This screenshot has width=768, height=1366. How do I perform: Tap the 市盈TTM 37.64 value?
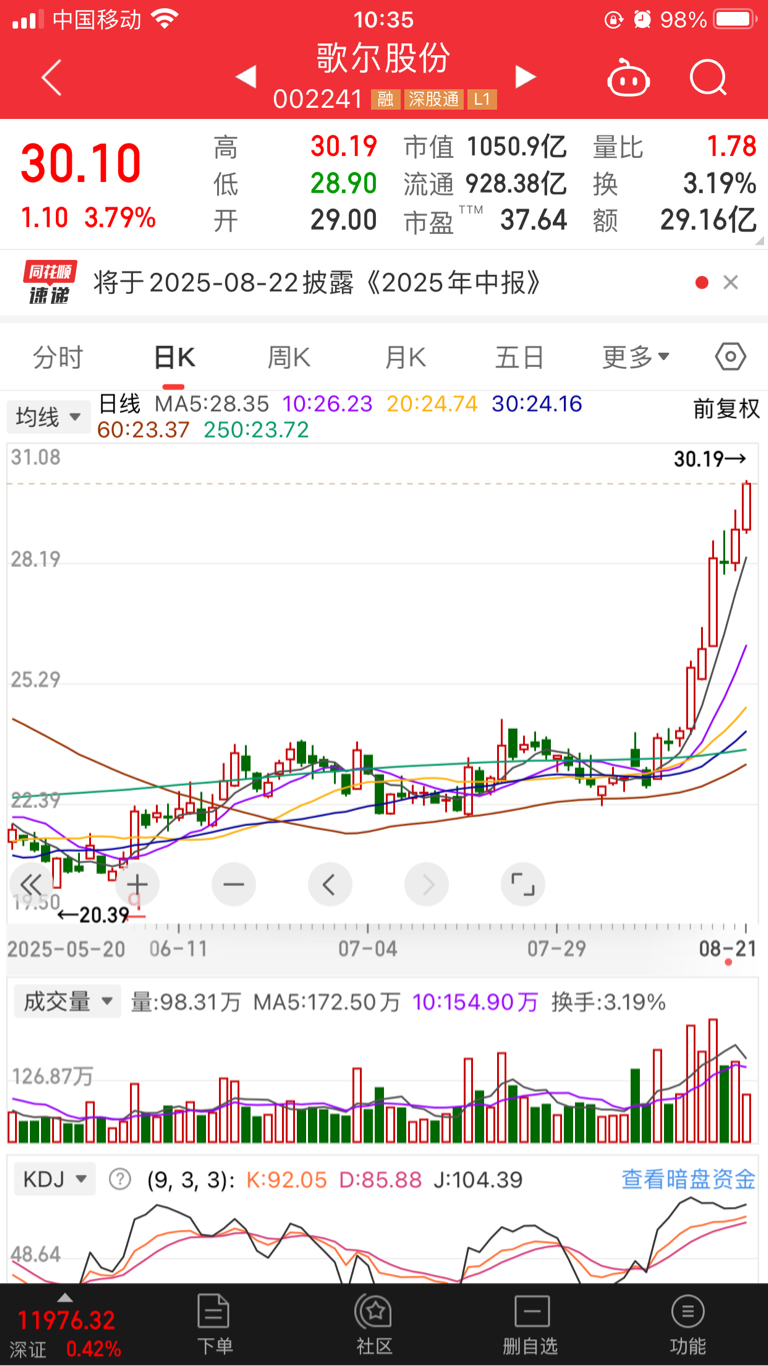[x=485, y=220]
